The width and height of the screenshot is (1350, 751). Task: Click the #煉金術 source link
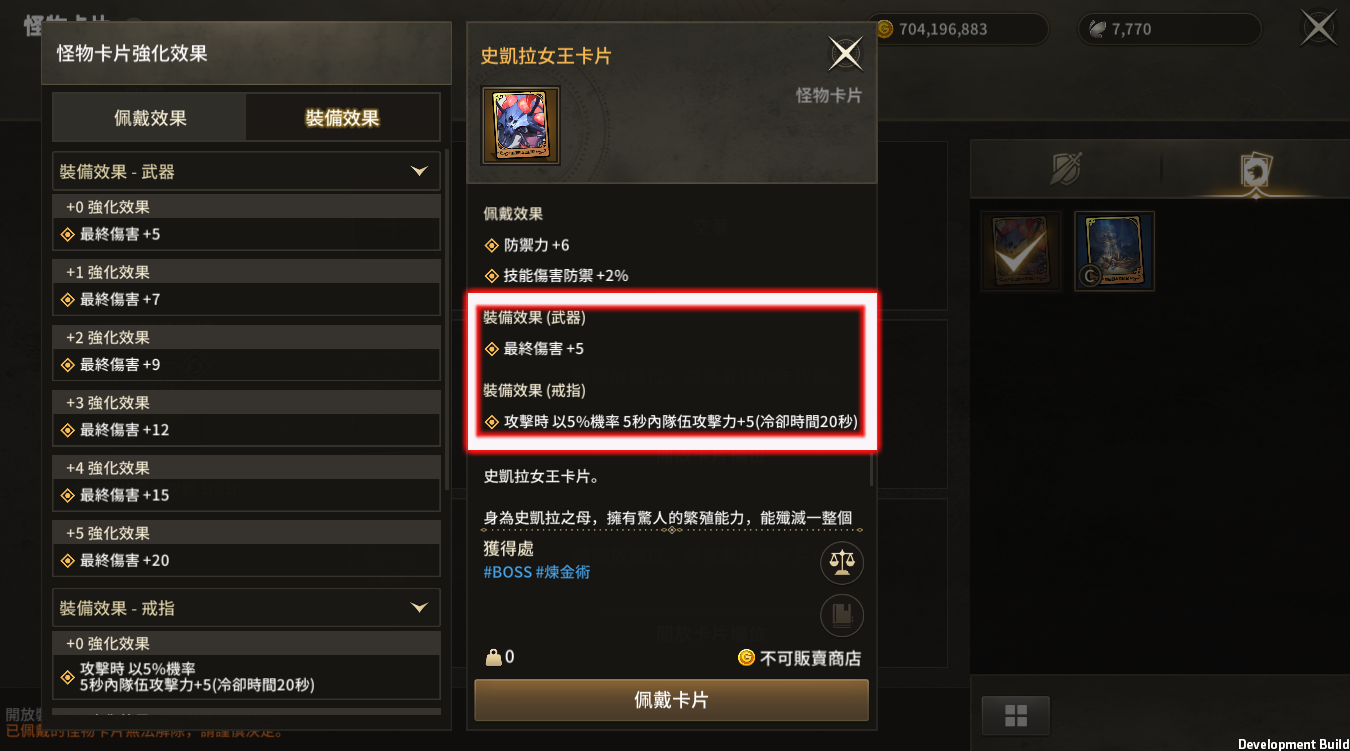click(563, 573)
